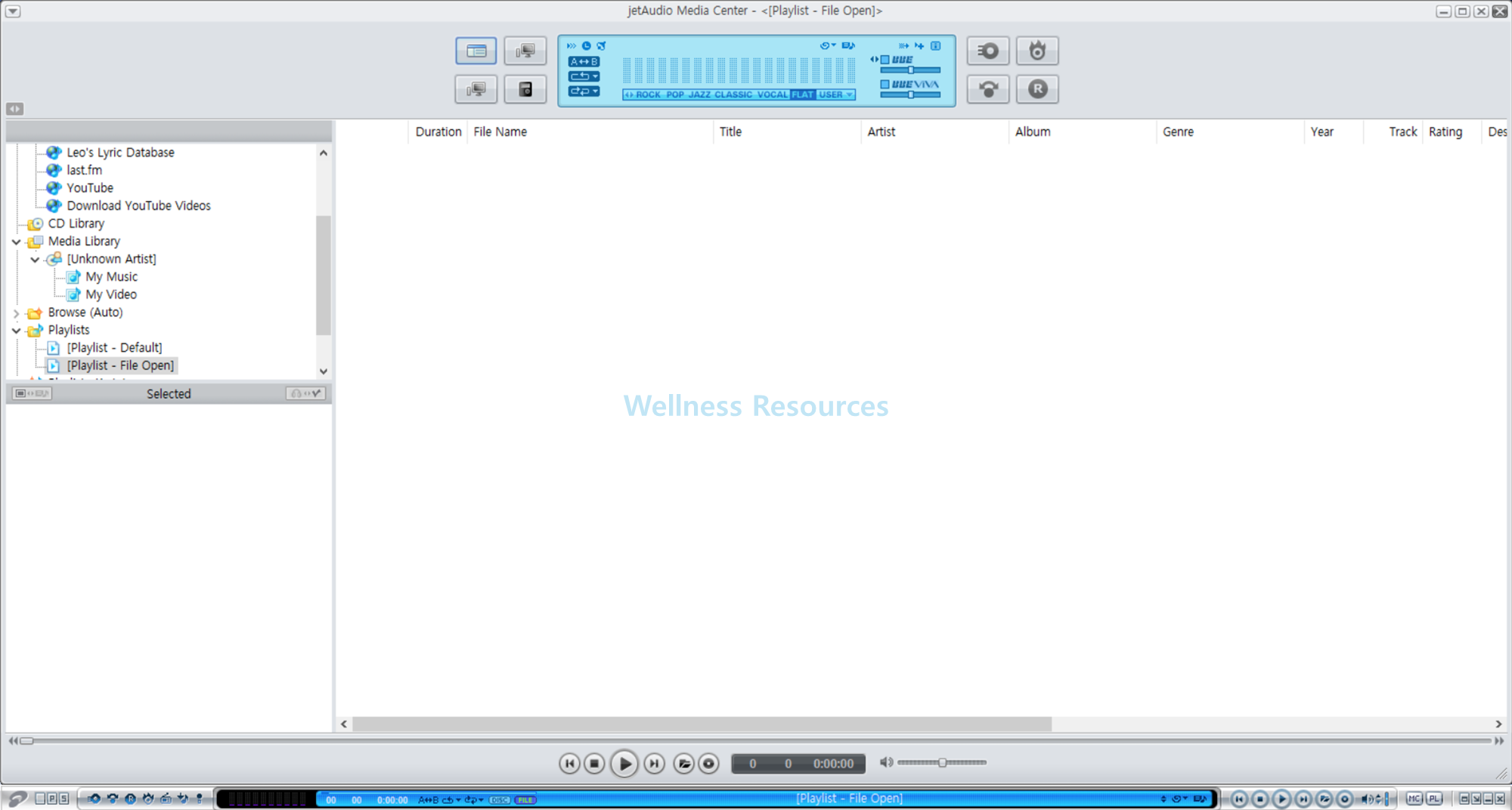Sort list by Duration column header
The height and width of the screenshot is (810, 1512).
[438, 132]
